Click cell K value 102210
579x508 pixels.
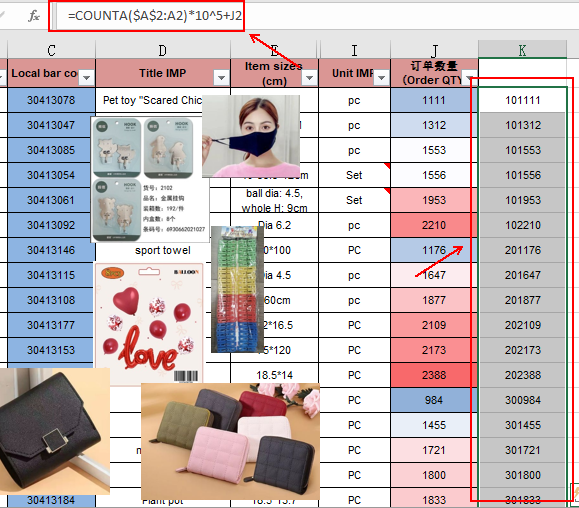(x=523, y=225)
